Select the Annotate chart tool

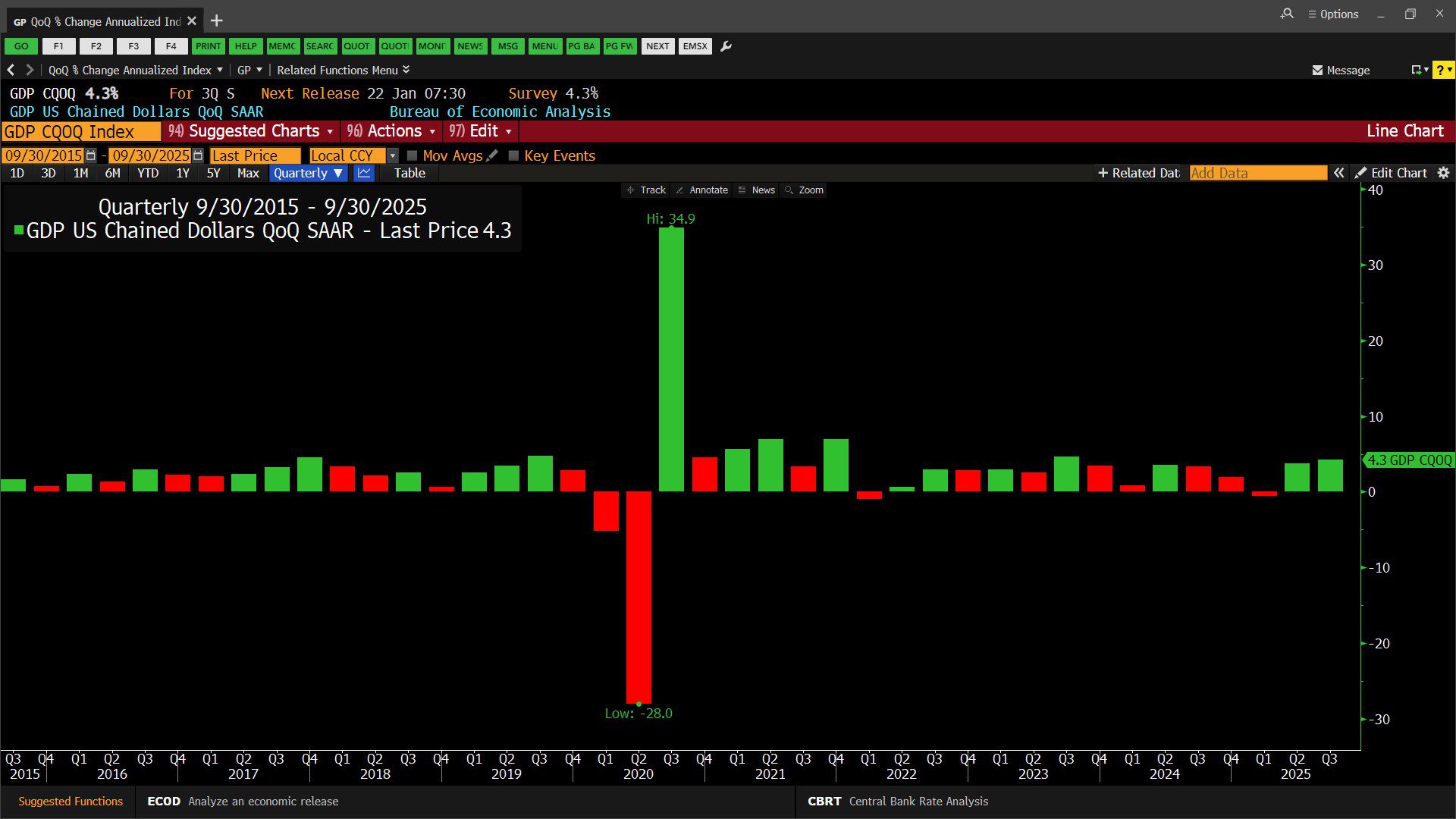point(701,190)
